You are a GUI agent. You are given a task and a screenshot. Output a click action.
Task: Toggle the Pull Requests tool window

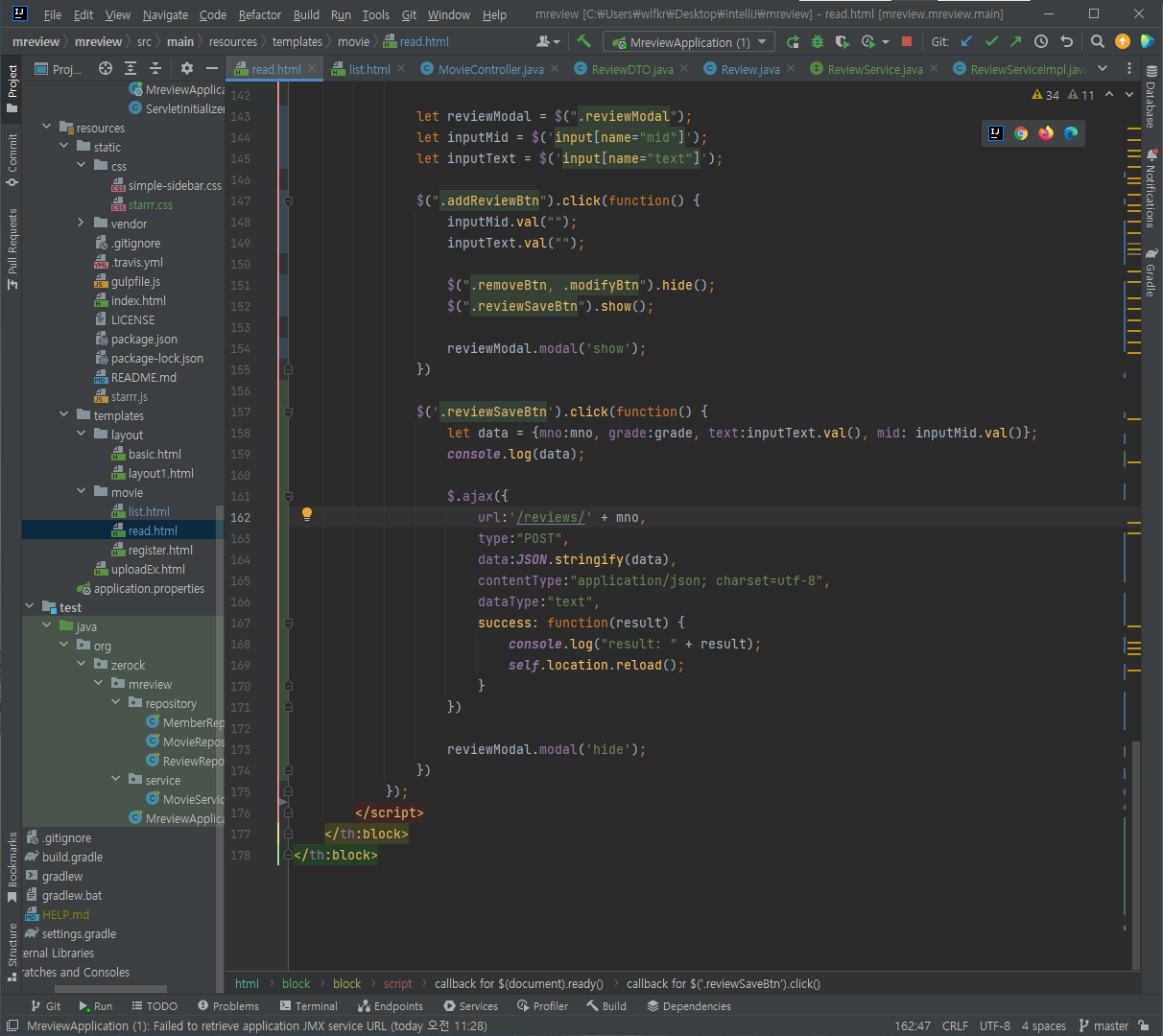coord(12,247)
